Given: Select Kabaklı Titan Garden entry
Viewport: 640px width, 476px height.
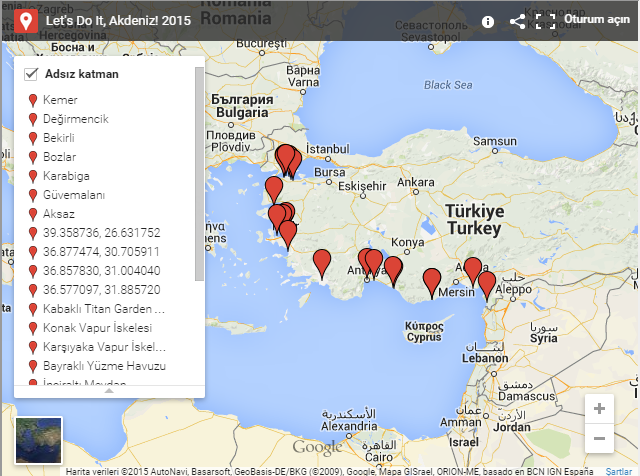Looking at the screenshot, I should (104, 309).
